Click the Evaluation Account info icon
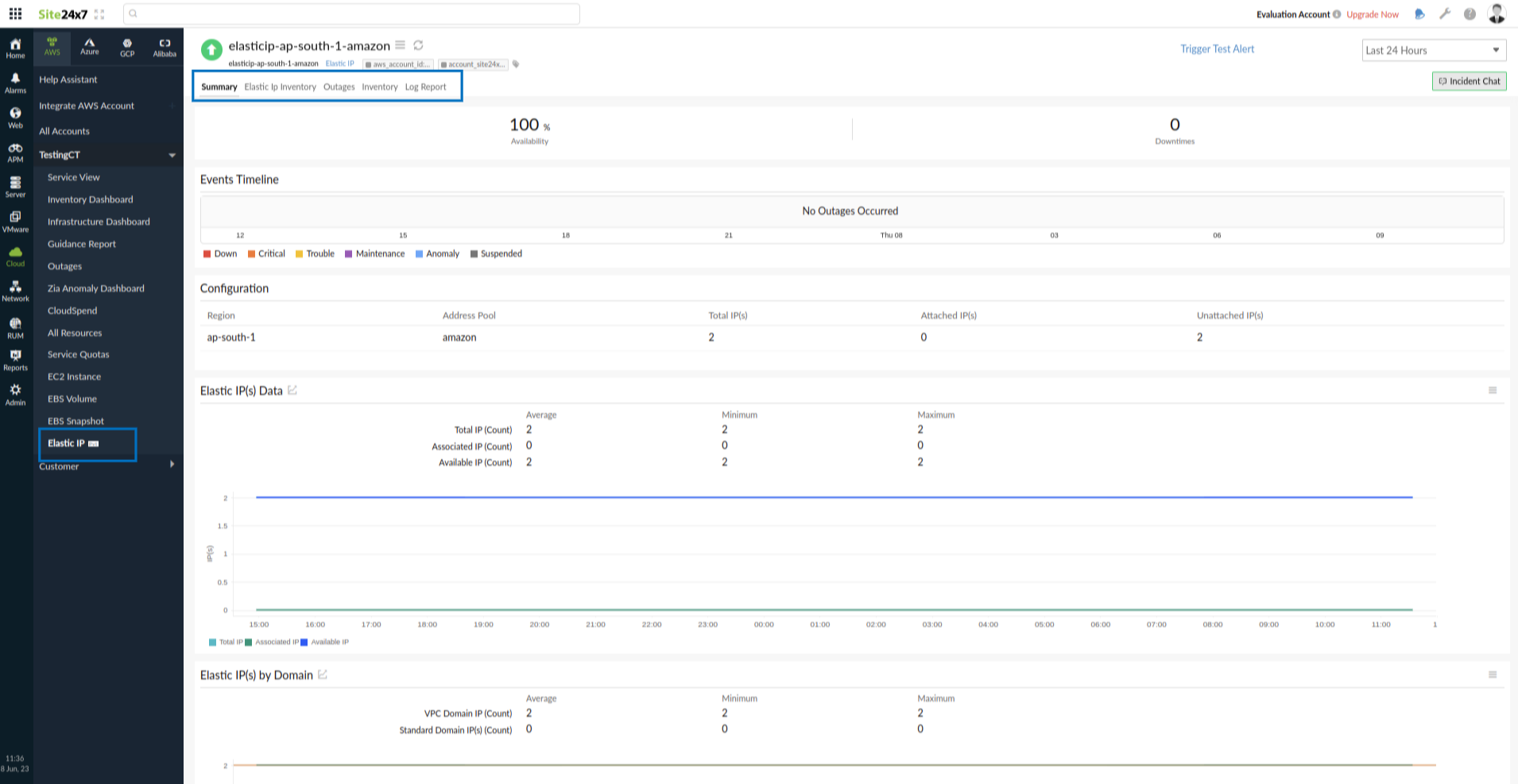 coord(1337,14)
